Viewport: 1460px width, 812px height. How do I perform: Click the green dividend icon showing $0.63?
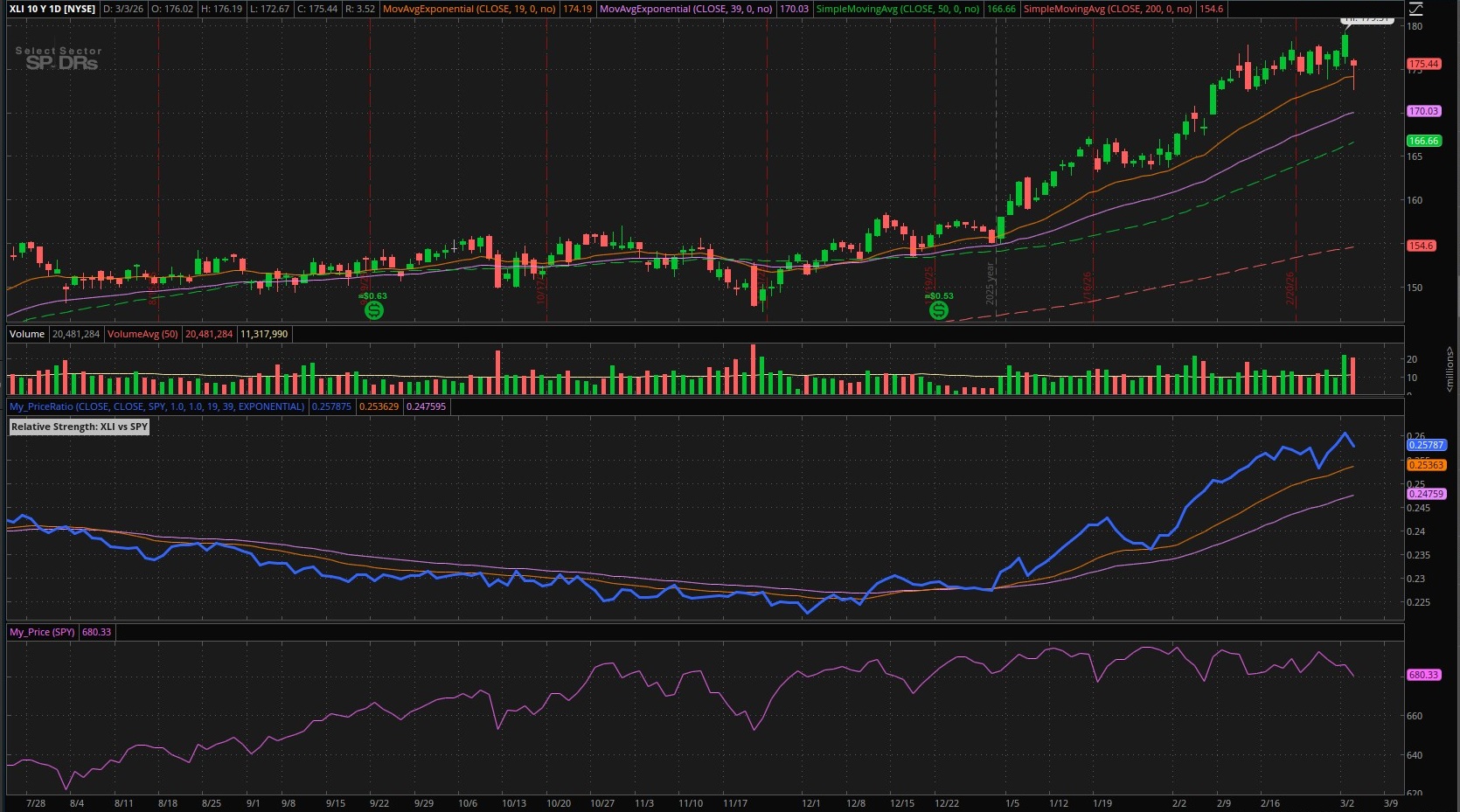pos(374,310)
